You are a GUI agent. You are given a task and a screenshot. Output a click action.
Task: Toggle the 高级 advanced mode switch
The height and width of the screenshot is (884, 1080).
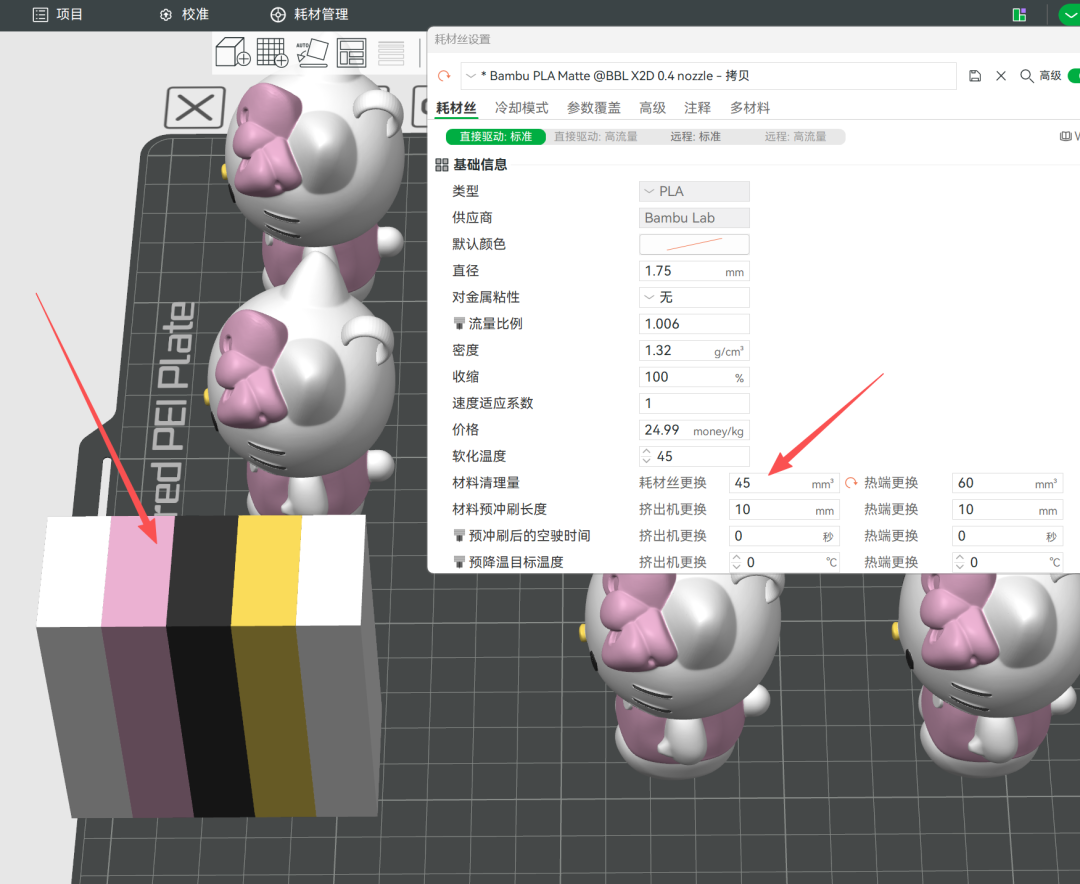(x=1073, y=76)
